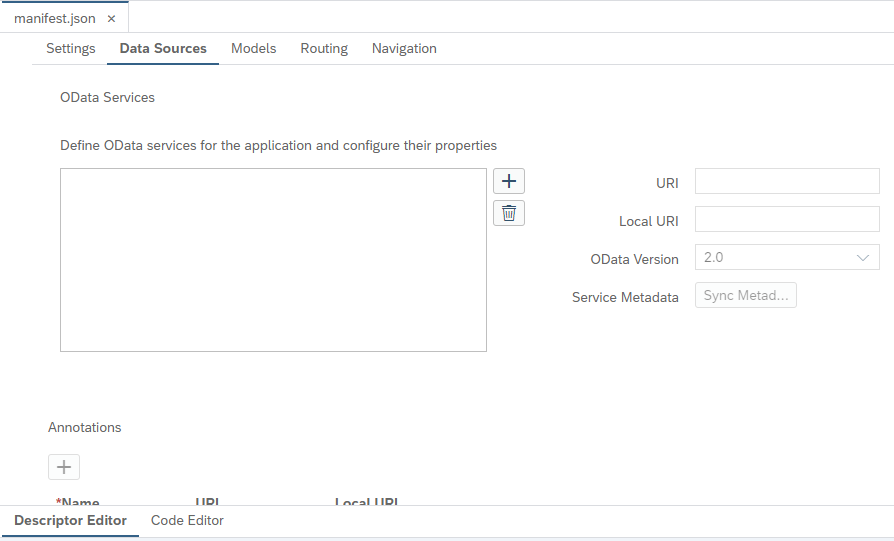
Task: Click the Service Metadata label
Action: pos(625,297)
